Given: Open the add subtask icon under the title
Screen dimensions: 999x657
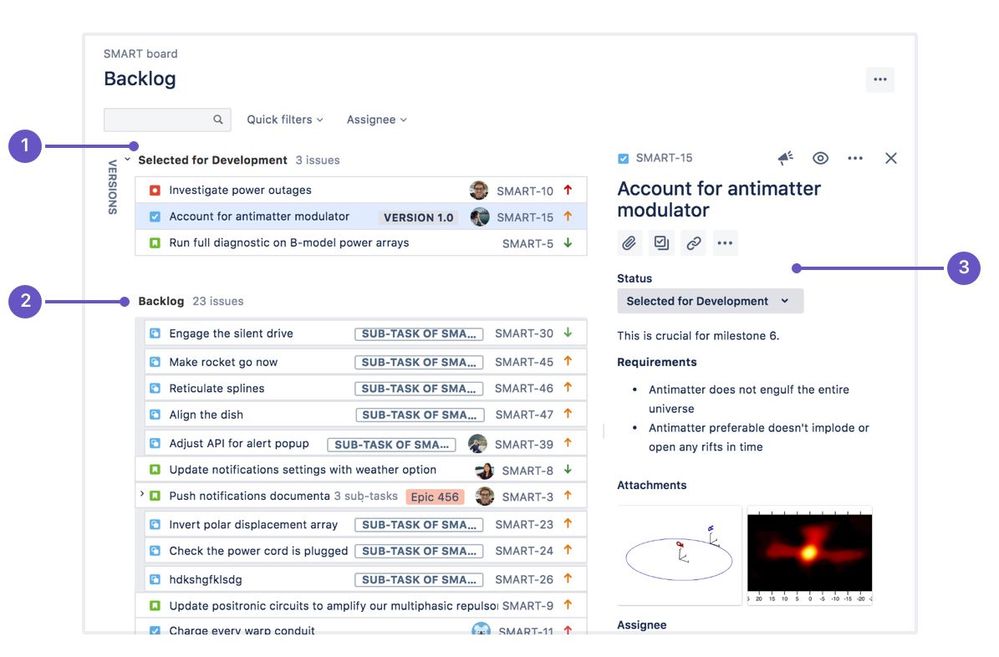Looking at the screenshot, I should coord(661,242).
